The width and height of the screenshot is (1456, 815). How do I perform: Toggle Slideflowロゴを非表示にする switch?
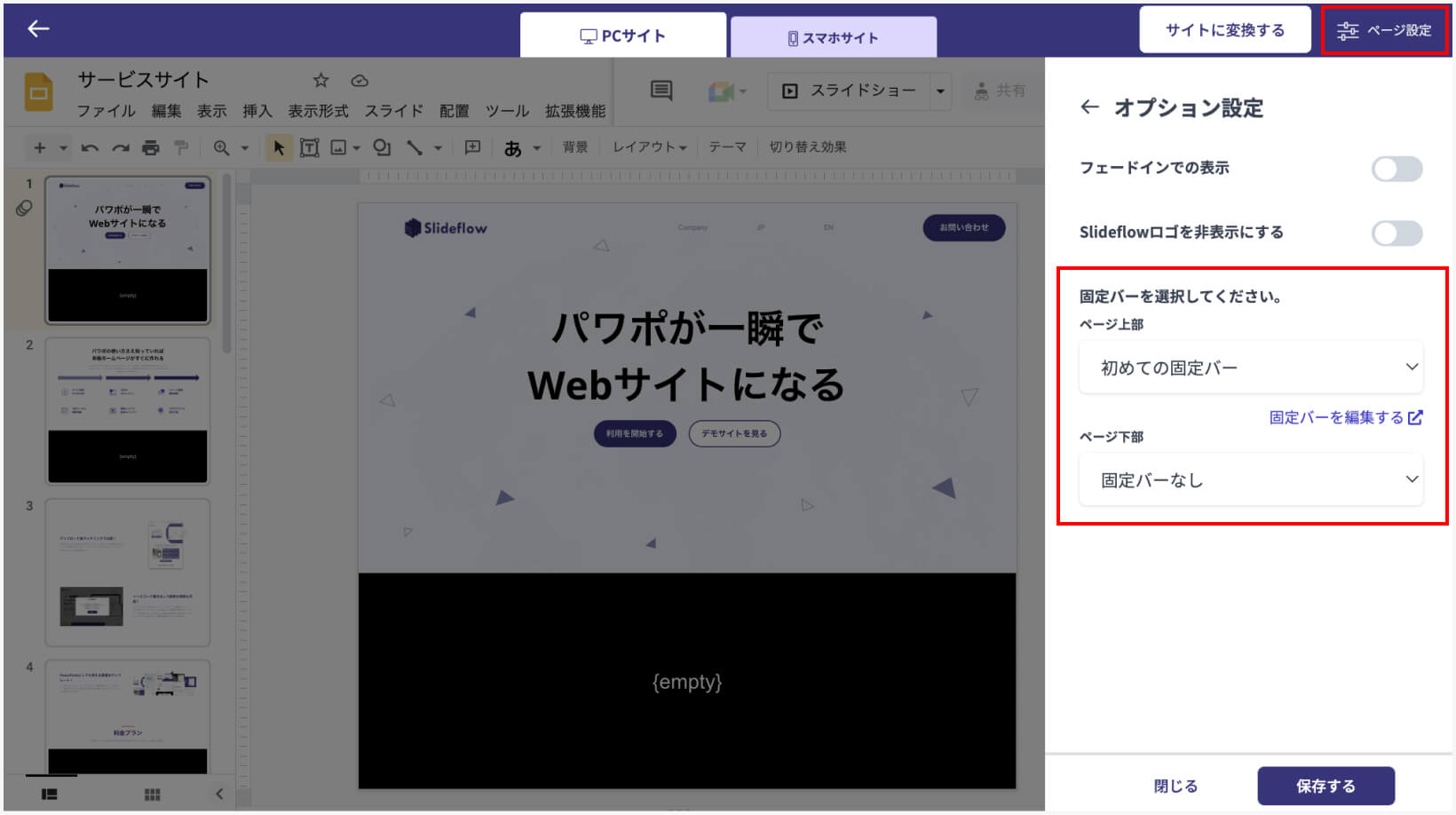point(1397,233)
